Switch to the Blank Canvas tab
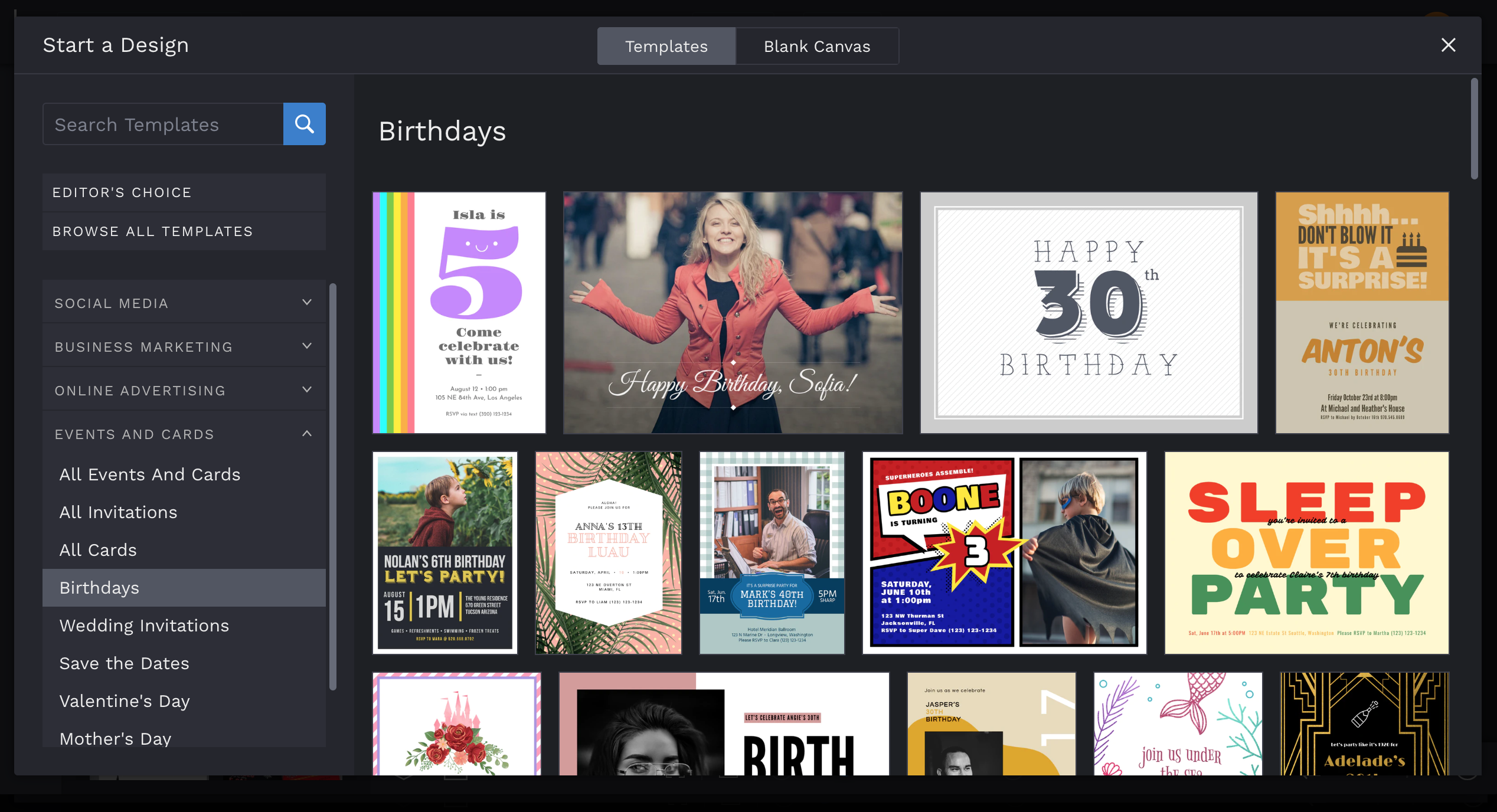 click(817, 46)
